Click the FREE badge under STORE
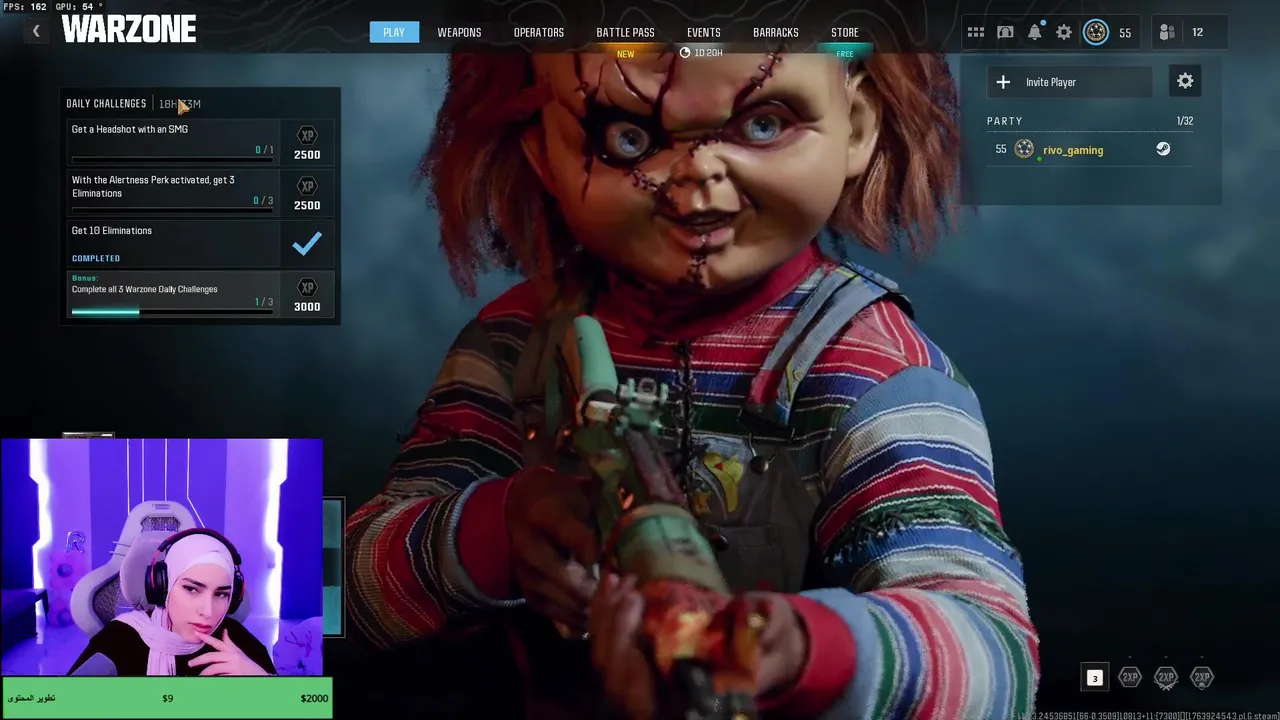This screenshot has height=720, width=1280. click(x=845, y=54)
